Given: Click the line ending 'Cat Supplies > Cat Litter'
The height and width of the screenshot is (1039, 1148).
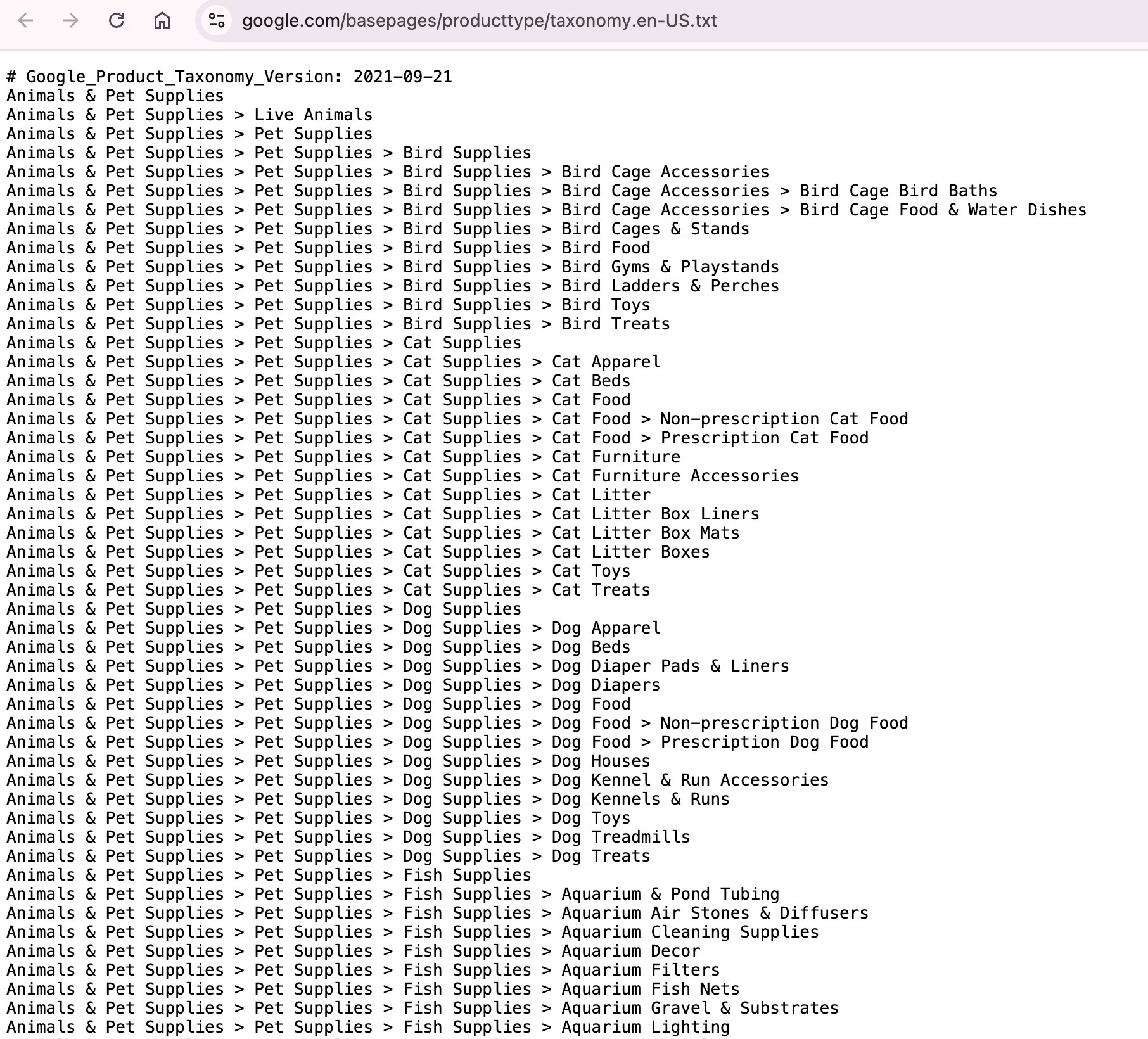Looking at the screenshot, I should 329,495.
